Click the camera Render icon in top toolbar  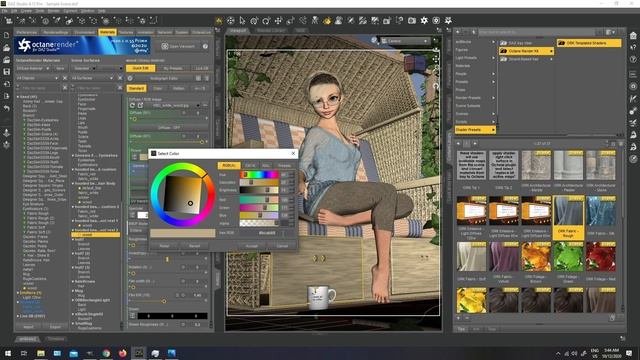[412, 20]
